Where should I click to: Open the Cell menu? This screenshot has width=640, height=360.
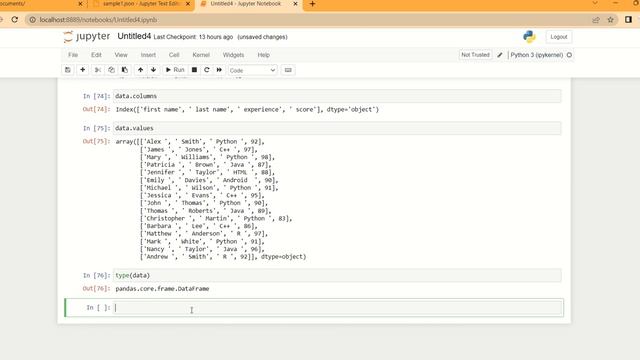[174, 55]
